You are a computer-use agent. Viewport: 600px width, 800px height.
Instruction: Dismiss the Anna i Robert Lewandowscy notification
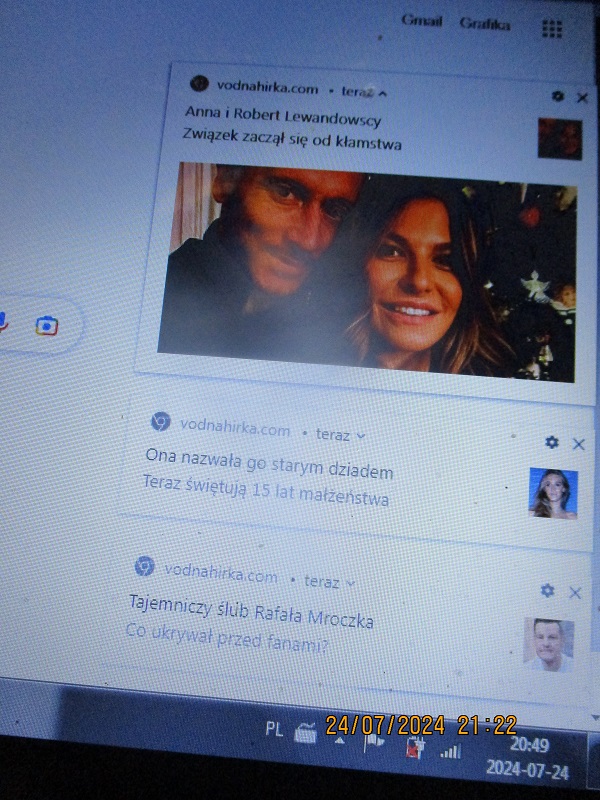point(583,97)
